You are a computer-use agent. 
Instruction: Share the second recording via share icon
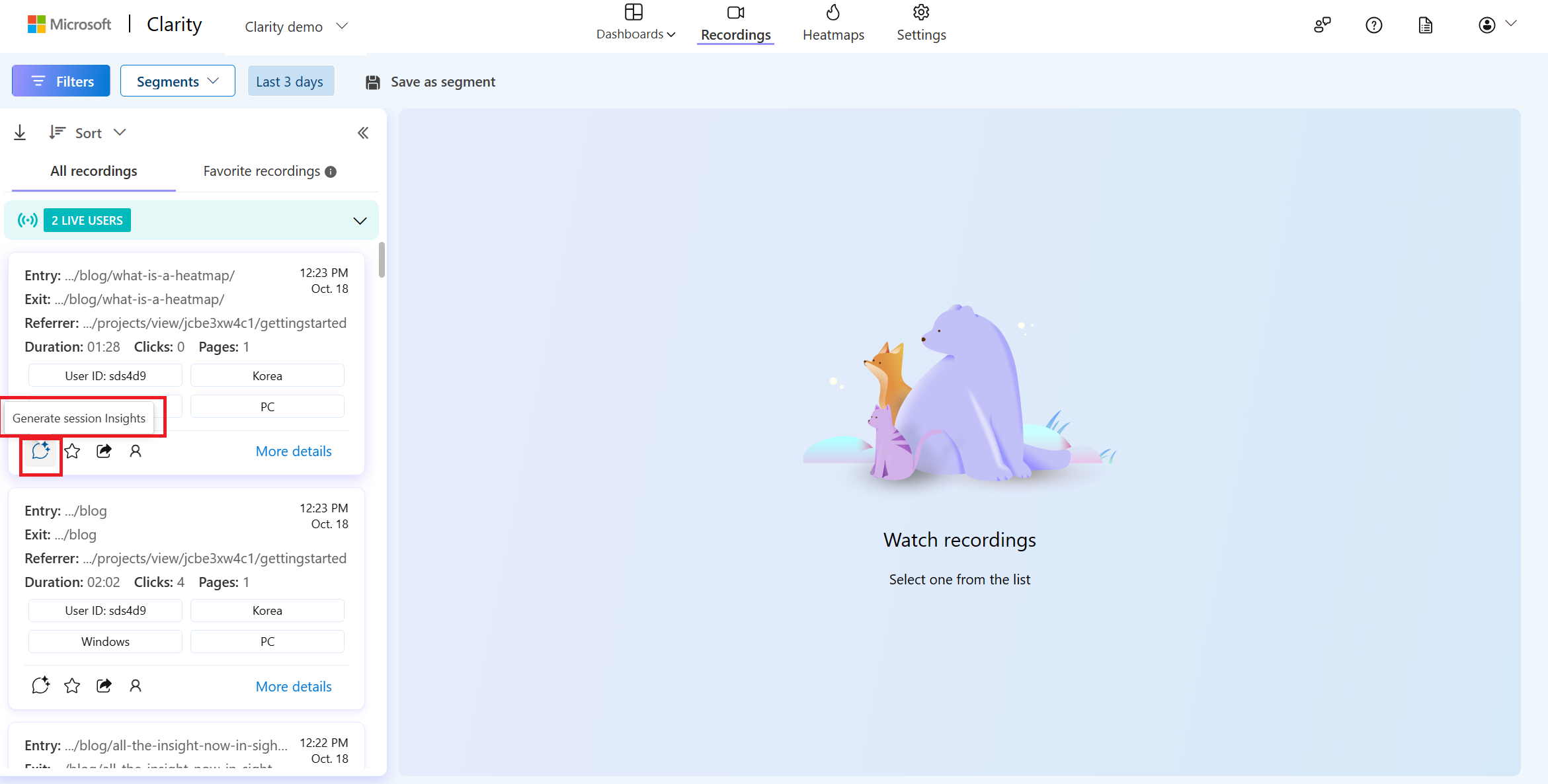(104, 686)
